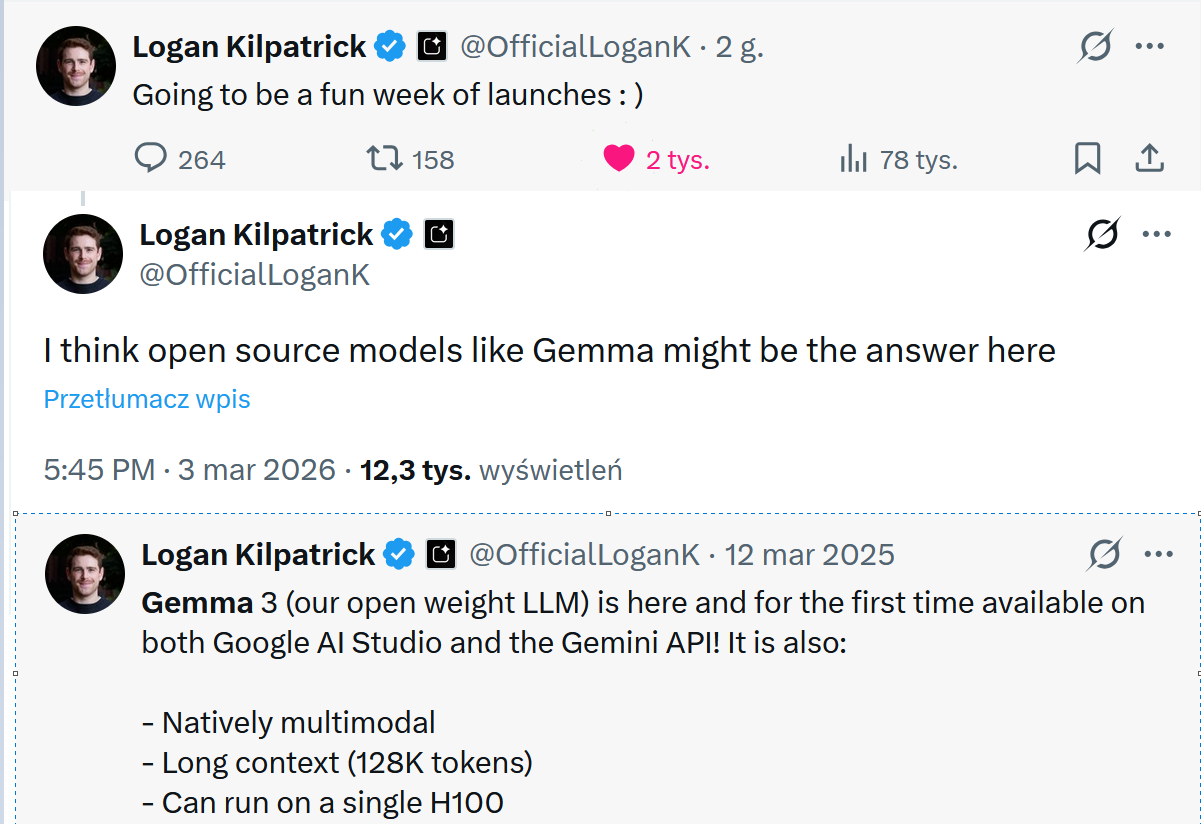
Task: Click the reply icon with 264 replies
Action: 149,158
